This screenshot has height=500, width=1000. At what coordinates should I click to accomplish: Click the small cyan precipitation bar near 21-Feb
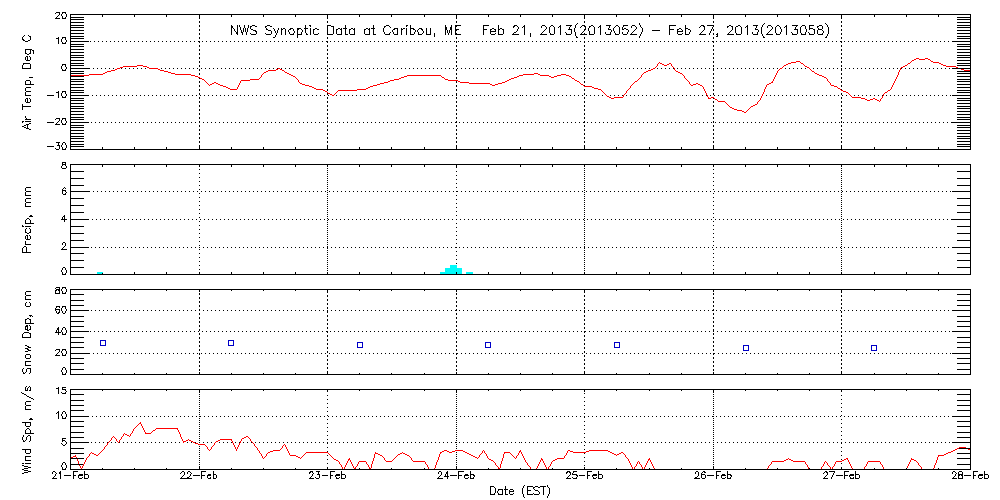tap(100, 272)
